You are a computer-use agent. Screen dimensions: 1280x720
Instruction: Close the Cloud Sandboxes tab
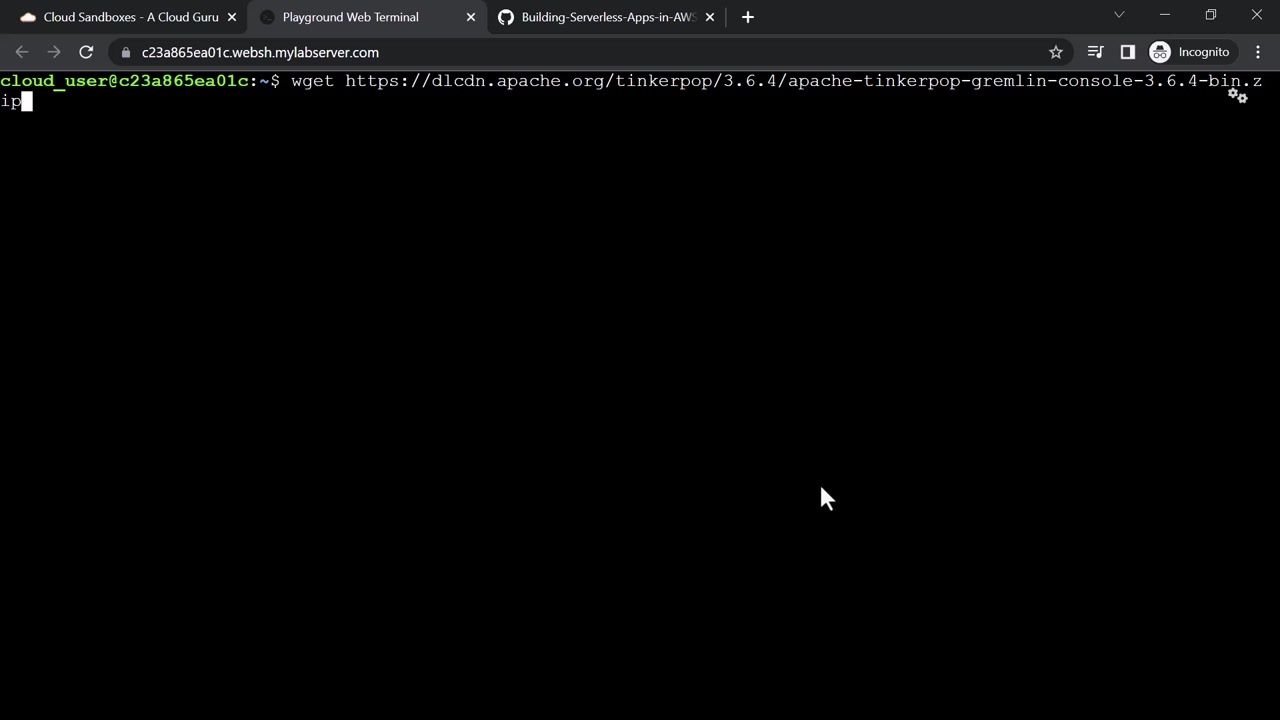coord(232,17)
